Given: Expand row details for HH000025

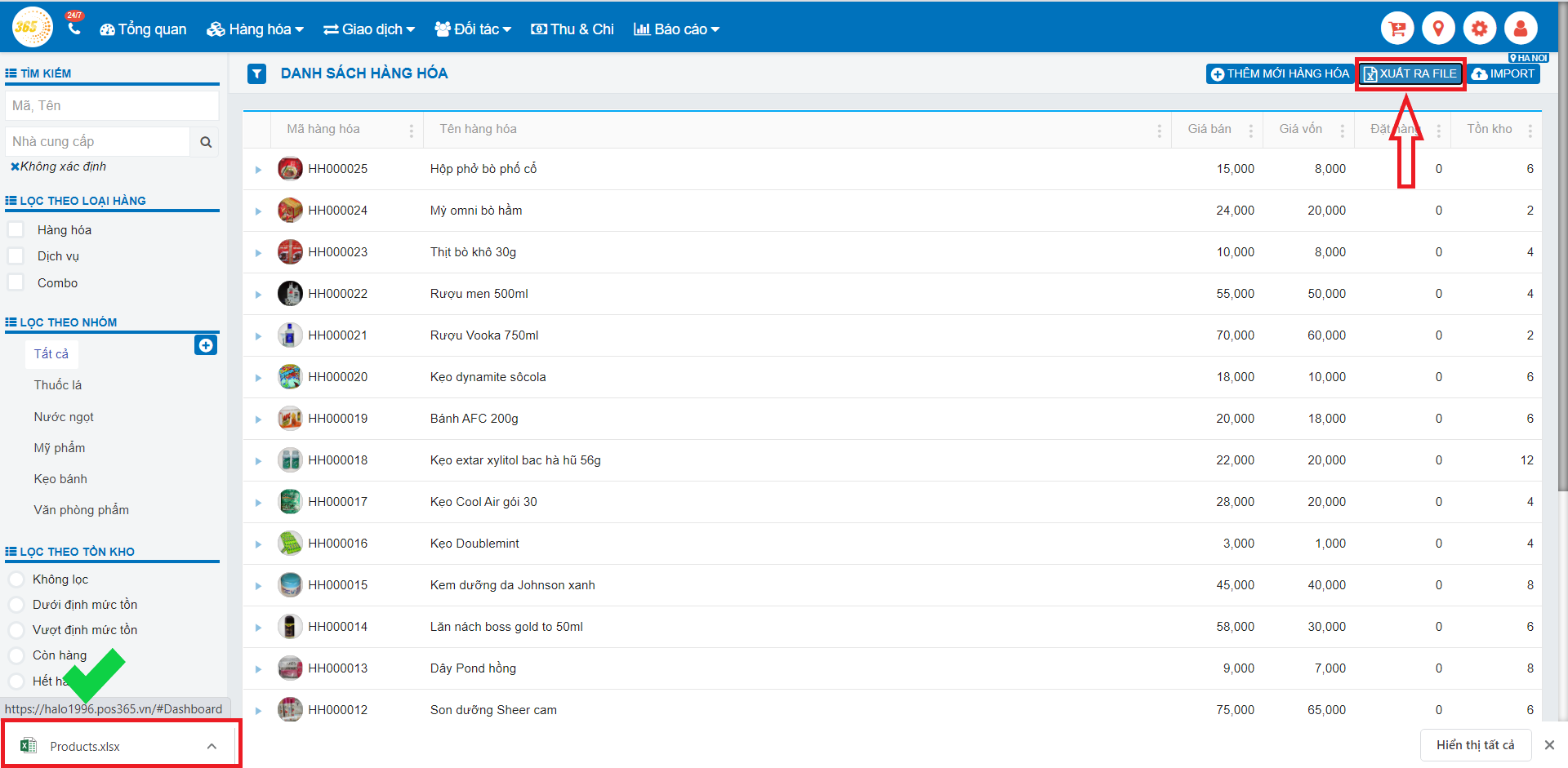Looking at the screenshot, I should (x=258, y=170).
